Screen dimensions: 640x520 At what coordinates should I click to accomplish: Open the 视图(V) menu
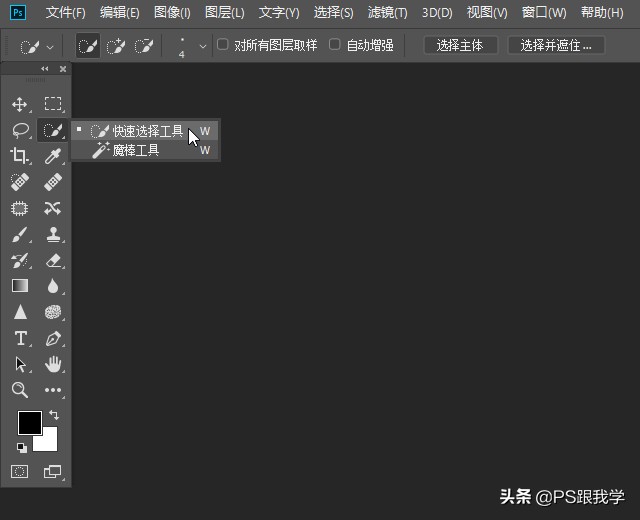(487, 13)
